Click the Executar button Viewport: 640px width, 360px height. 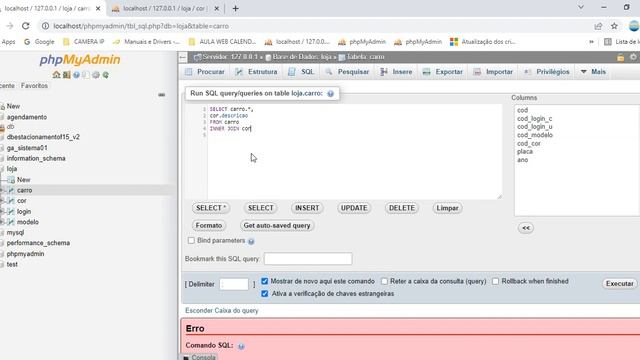click(x=620, y=283)
